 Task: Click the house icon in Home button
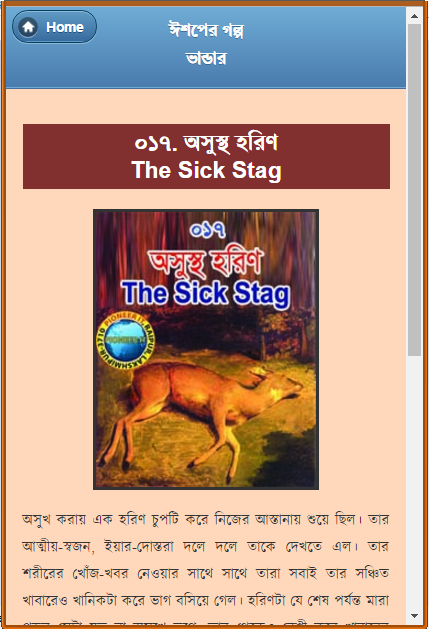(x=28, y=27)
